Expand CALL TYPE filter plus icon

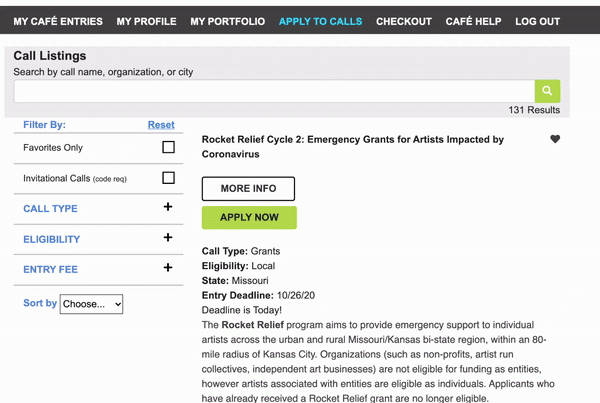[x=168, y=207]
